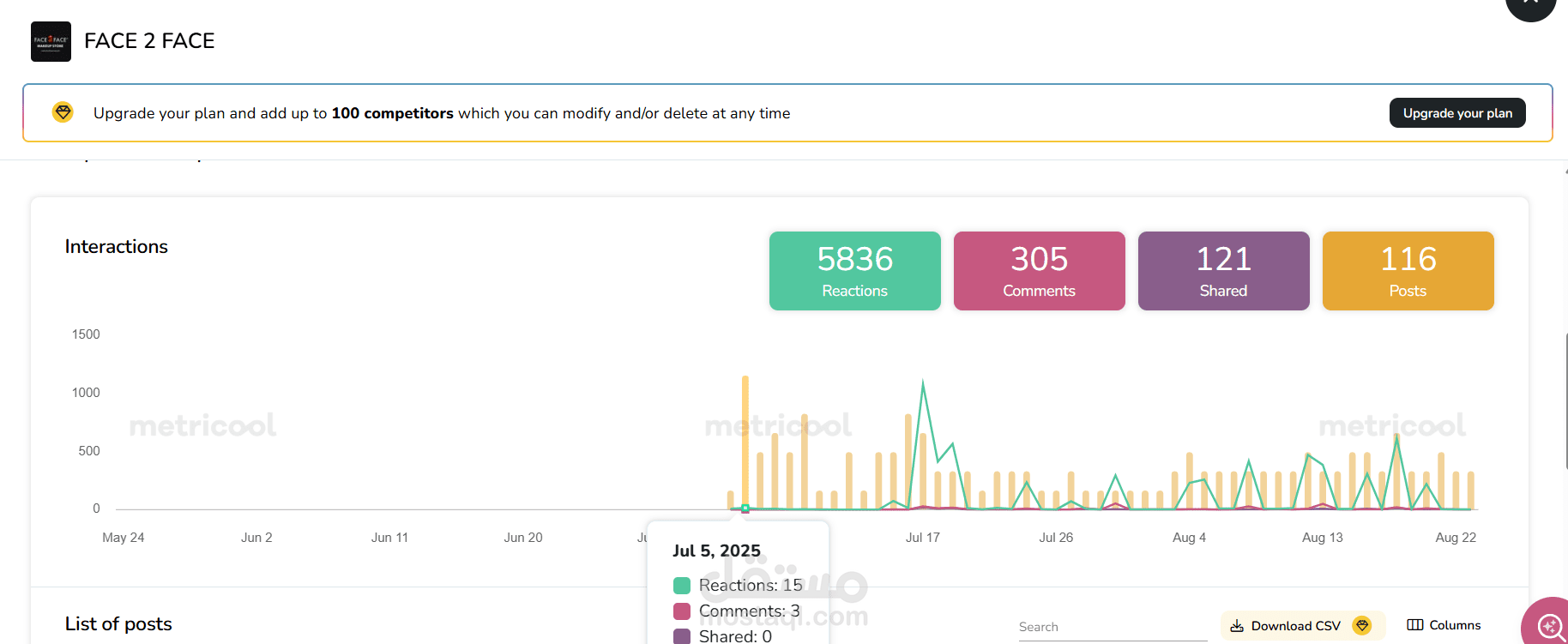Close the panel with the X button
This screenshot has height=644, width=1568.
tap(1531, 4)
